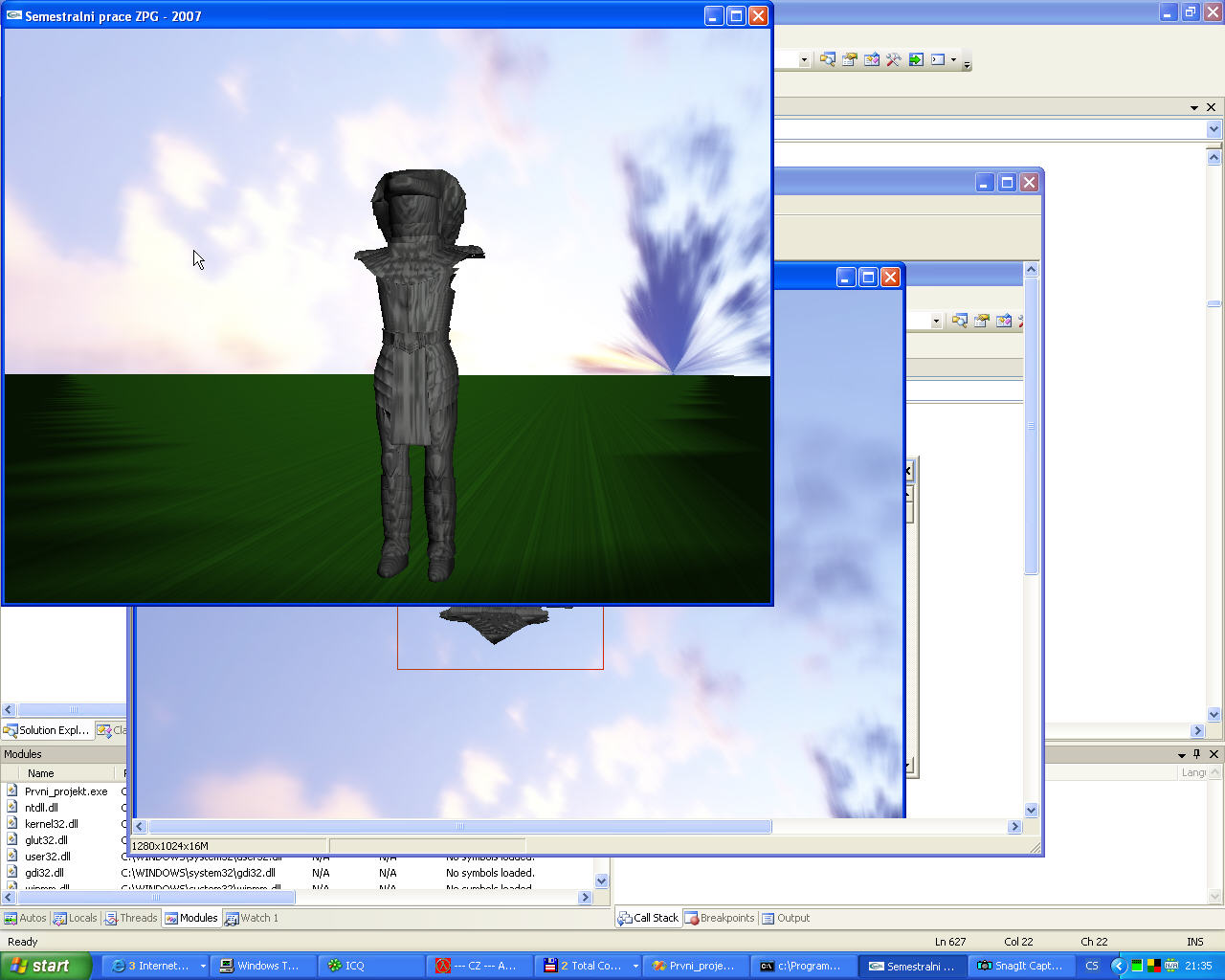The image size is (1225, 980).
Task: Open the Toolbox hammer-and-wrench icon
Action: click(893, 59)
